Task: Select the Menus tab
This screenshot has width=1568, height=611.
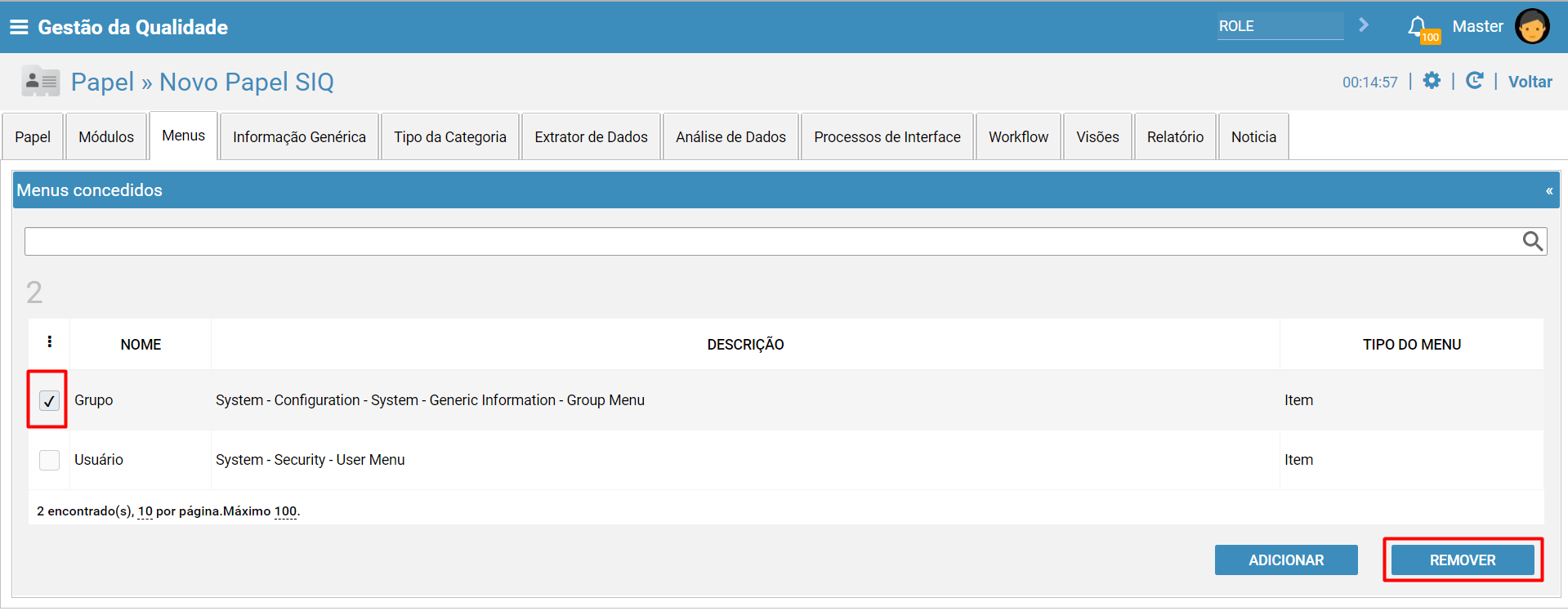Action: (183, 136)
